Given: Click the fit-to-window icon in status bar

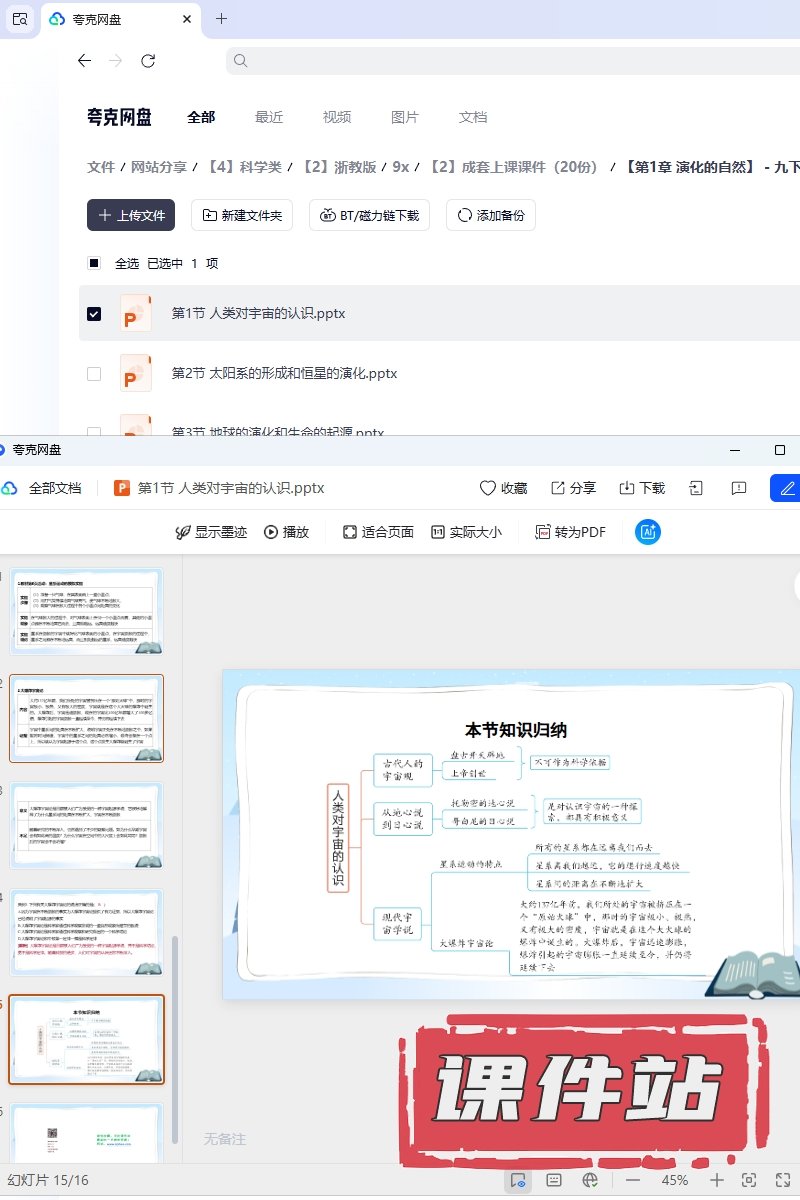Looking at the screenshot, I should click(x=749, y=1180).
